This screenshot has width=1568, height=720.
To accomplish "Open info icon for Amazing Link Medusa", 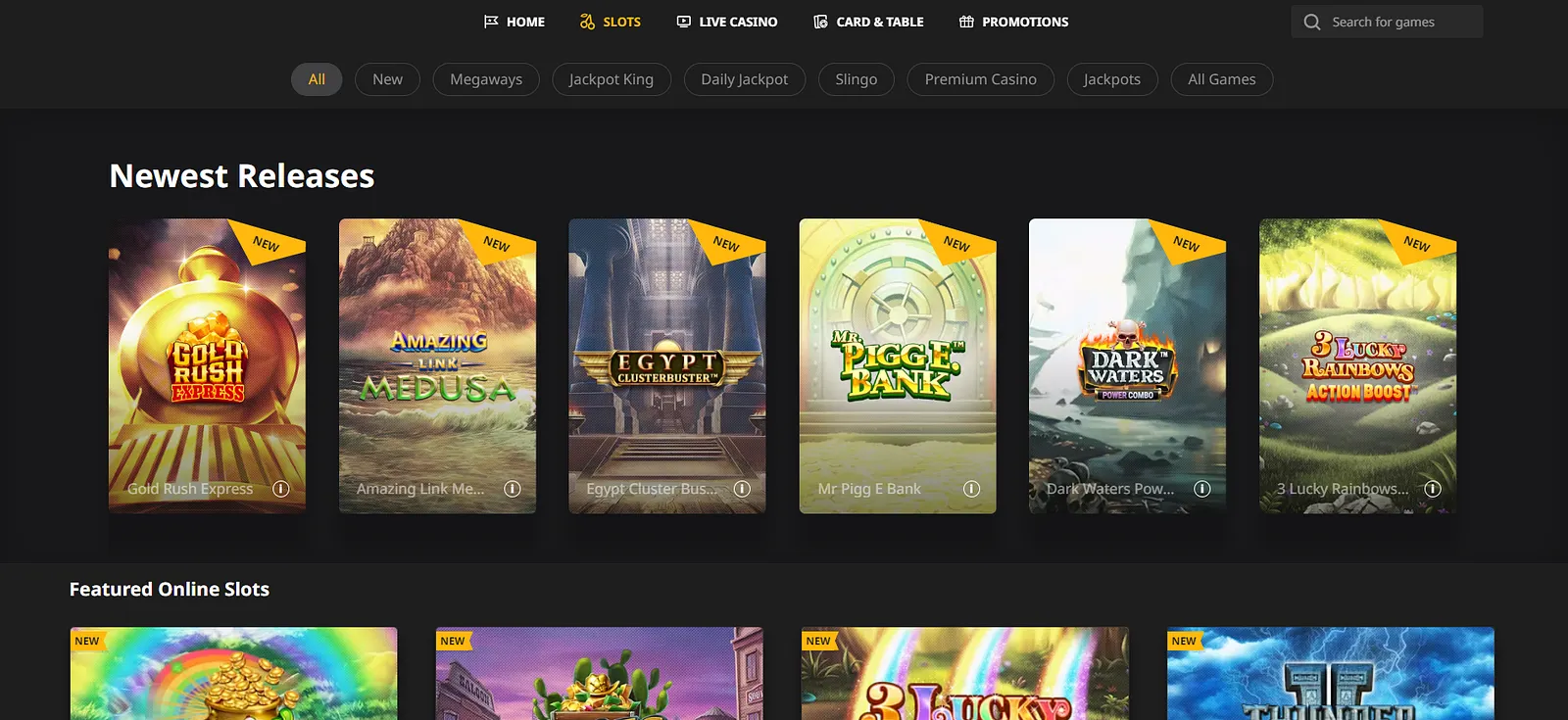I will coord(512,489).
